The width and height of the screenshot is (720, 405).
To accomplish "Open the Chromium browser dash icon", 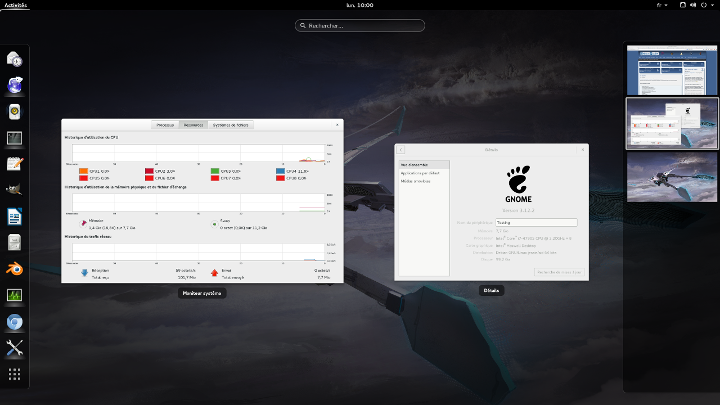I will (15, 322).
